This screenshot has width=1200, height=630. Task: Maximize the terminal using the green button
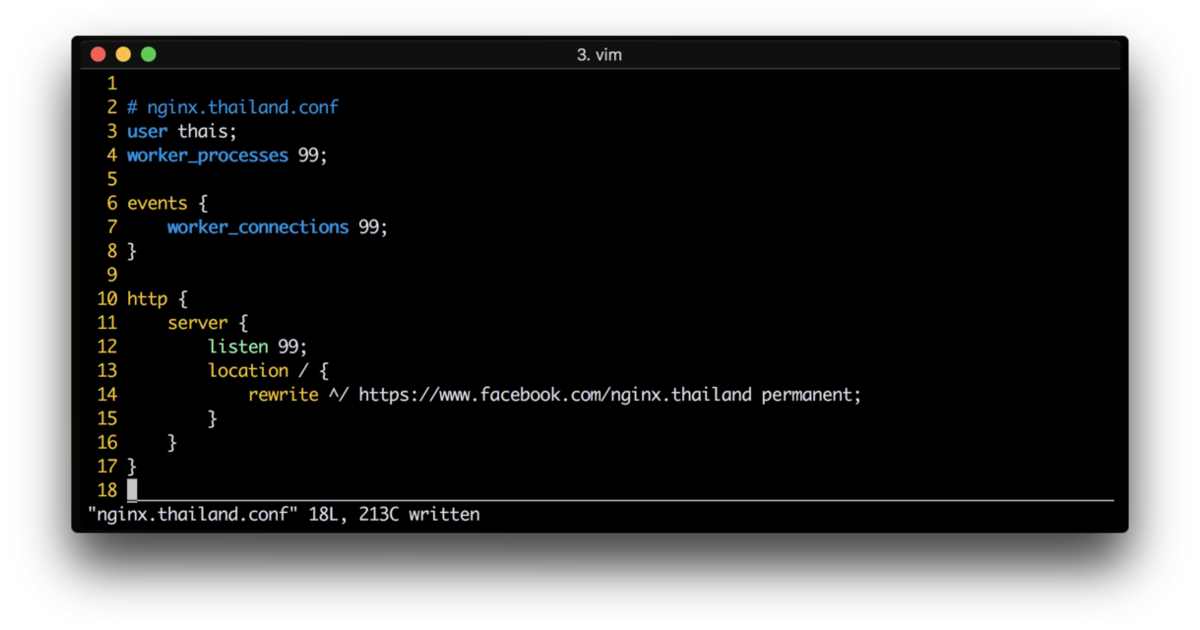pos(148,55)
